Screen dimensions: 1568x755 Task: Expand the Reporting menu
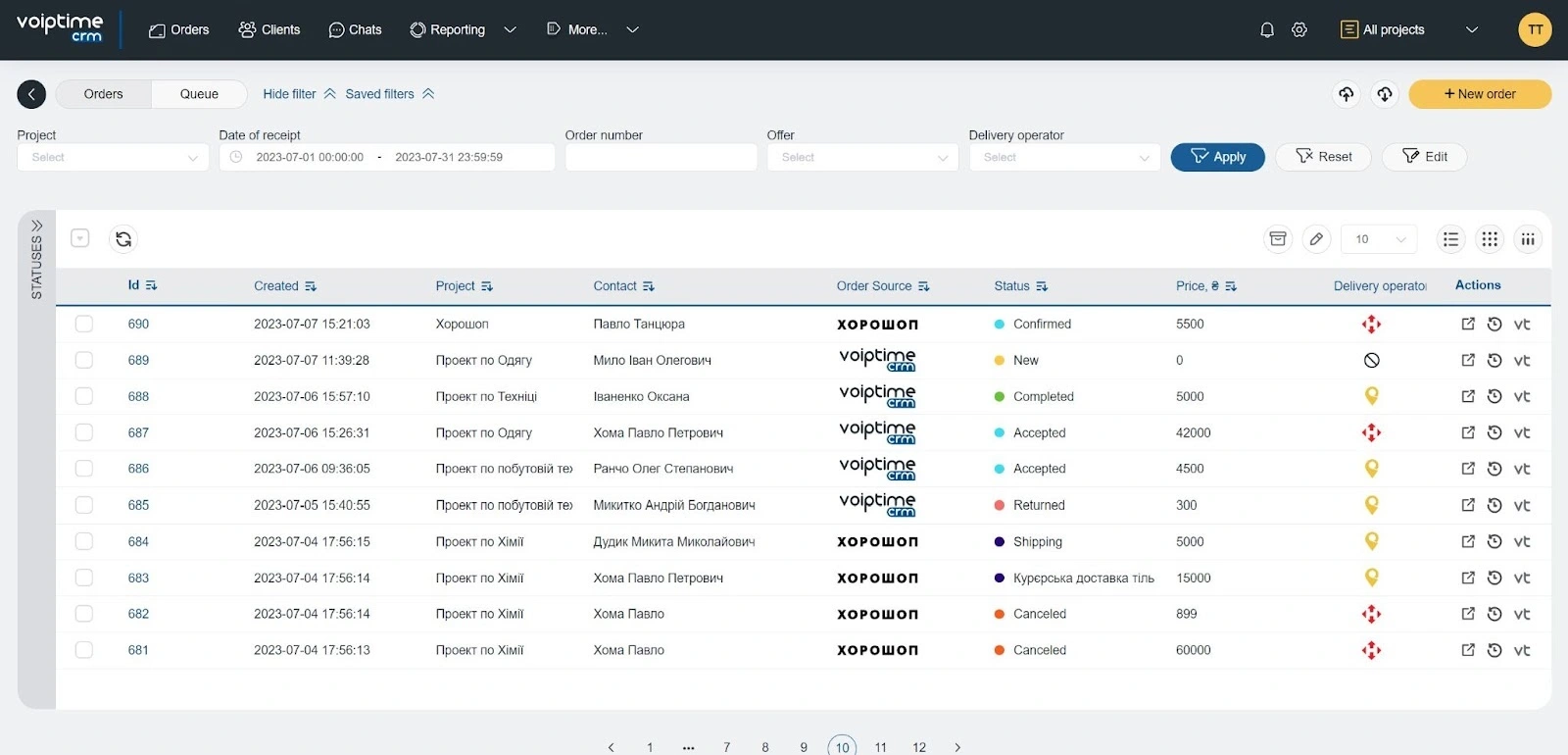463,30
